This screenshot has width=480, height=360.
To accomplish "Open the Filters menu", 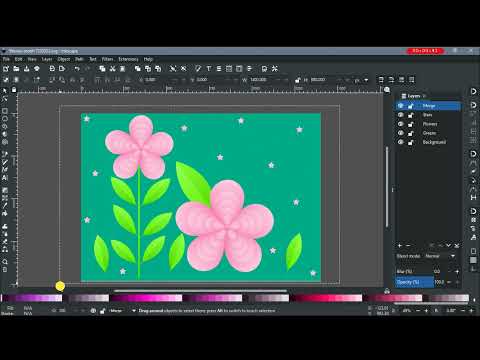I will (107, 59).
